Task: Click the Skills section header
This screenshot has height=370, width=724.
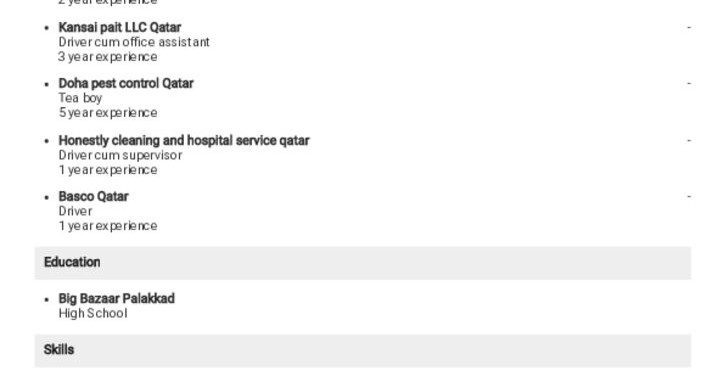Action: (x=363, y=351)
